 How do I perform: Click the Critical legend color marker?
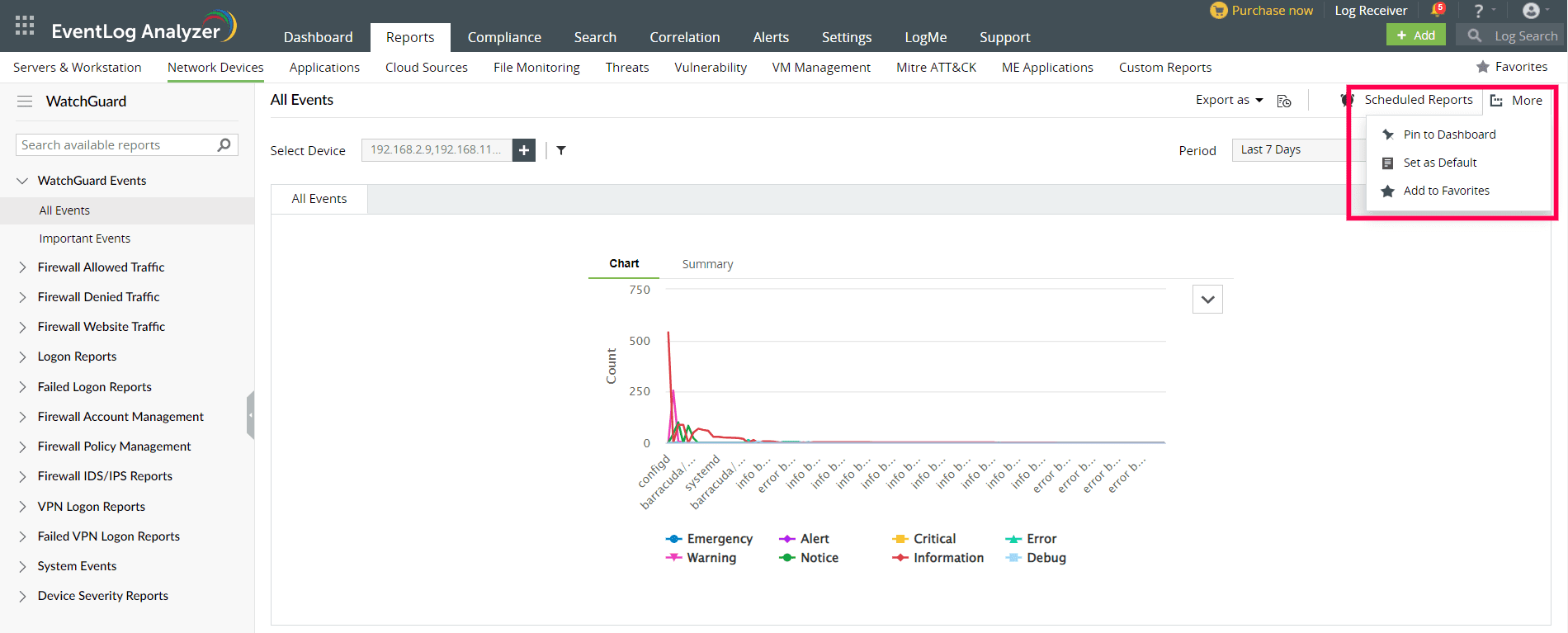coord(900,539)
